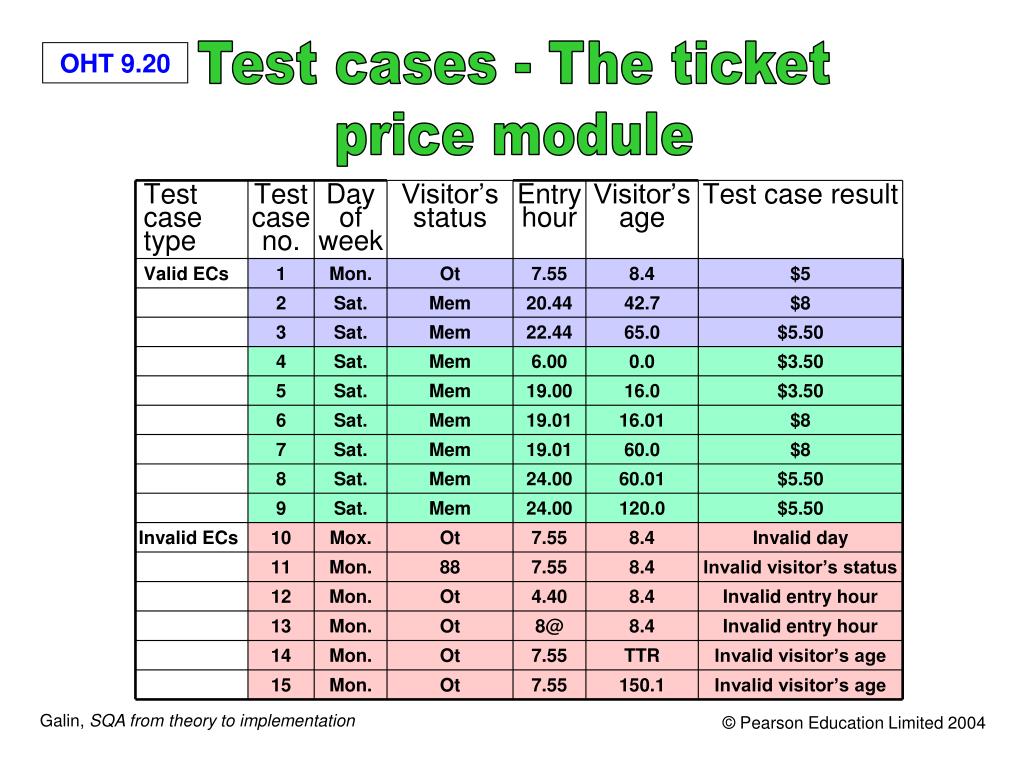
Task: Select the misspelled "Mox." day cell
Action: (350, 538)
